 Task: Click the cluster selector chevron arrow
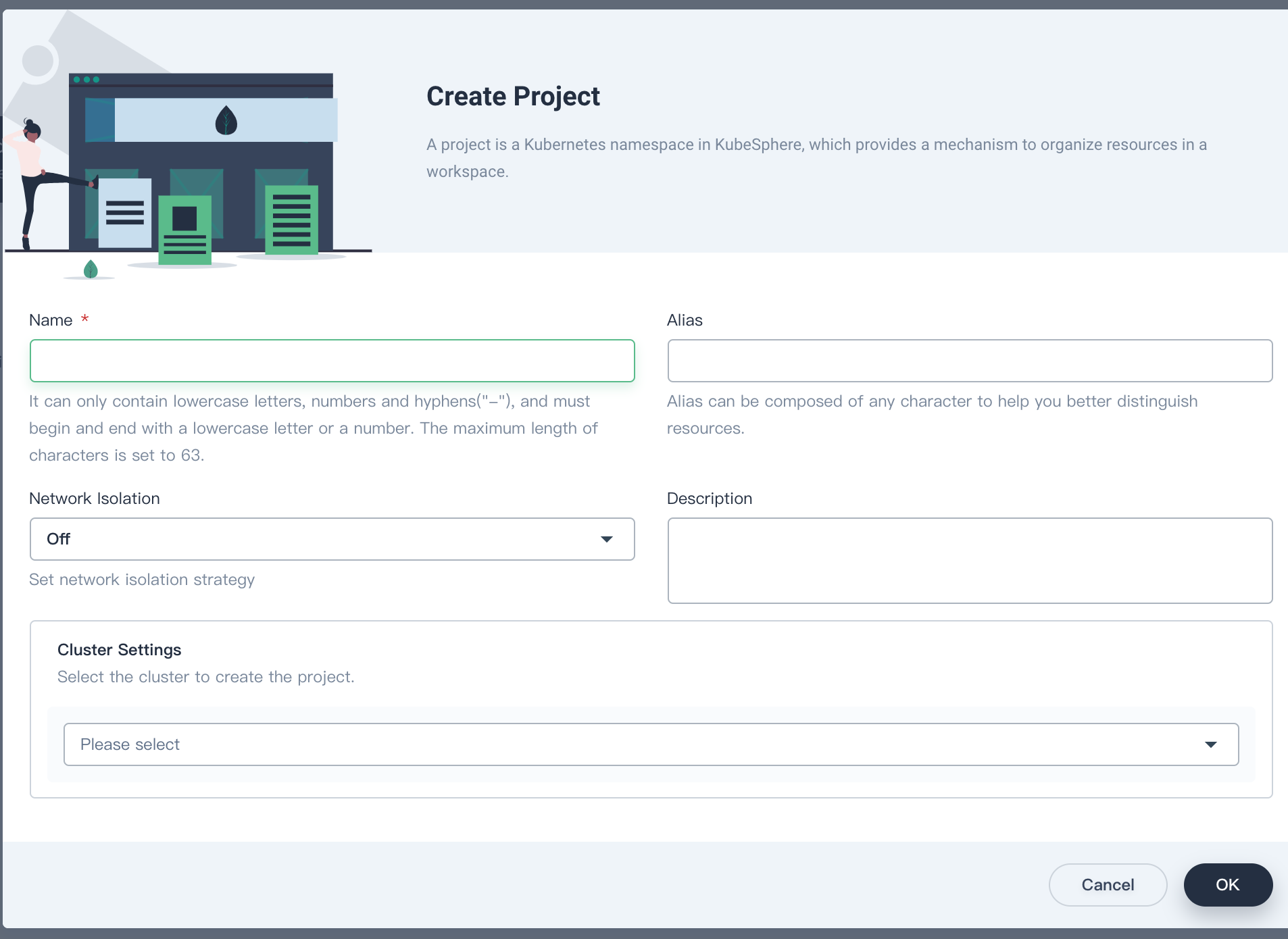click(x=1212, y=744)
